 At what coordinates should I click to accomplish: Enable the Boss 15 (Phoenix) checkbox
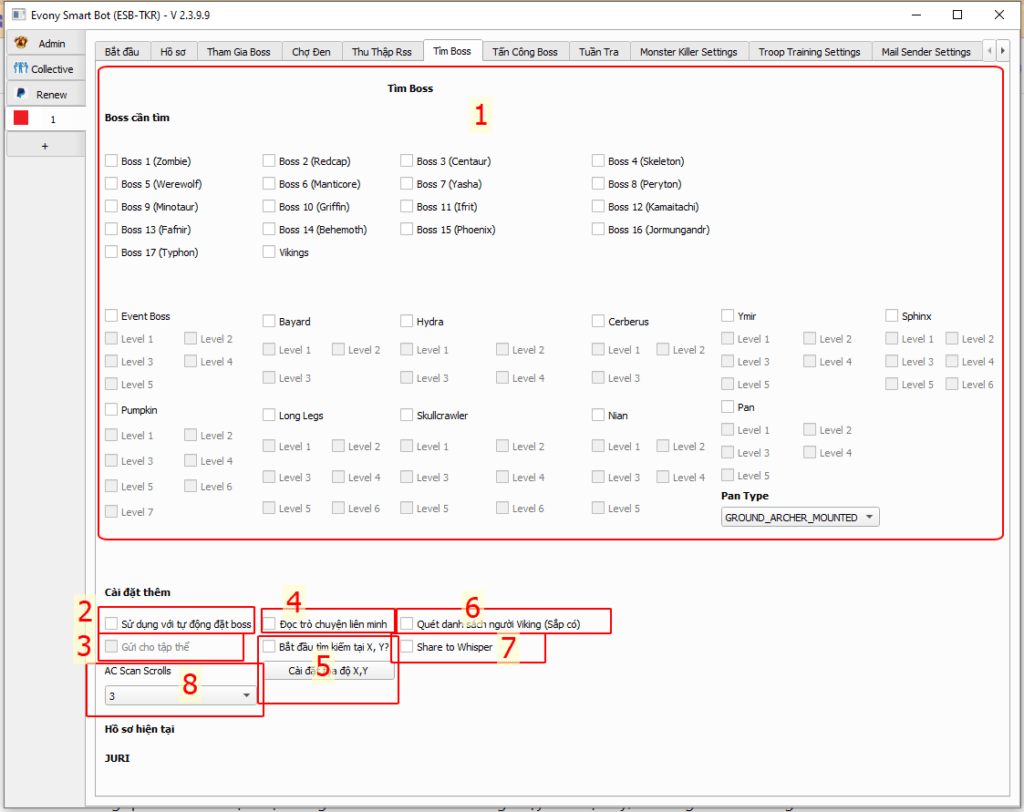click(407, 230)
